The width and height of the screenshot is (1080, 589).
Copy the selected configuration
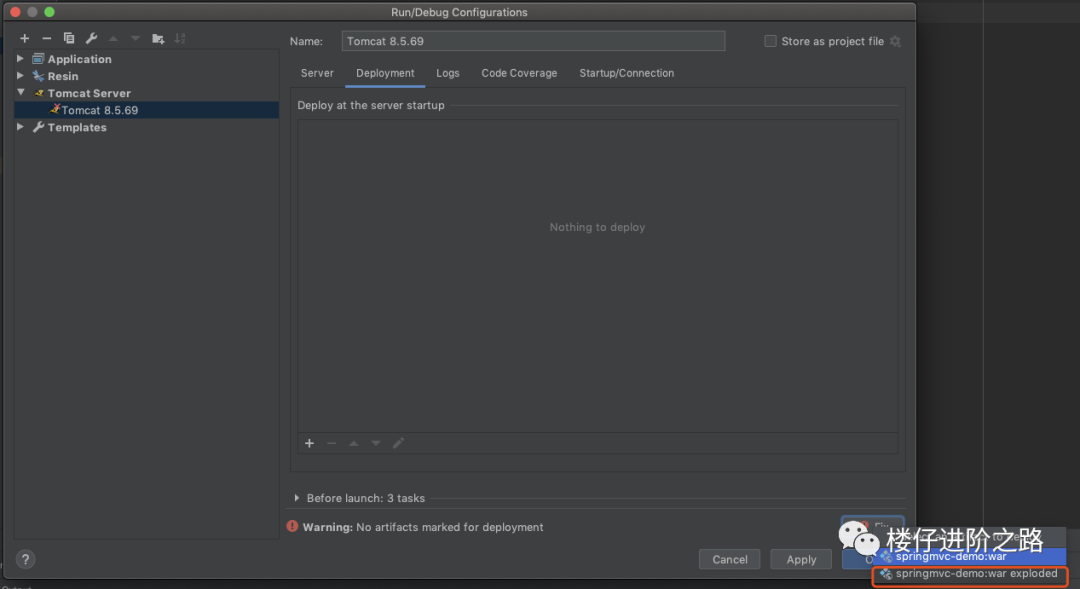[x=69, y=39]
